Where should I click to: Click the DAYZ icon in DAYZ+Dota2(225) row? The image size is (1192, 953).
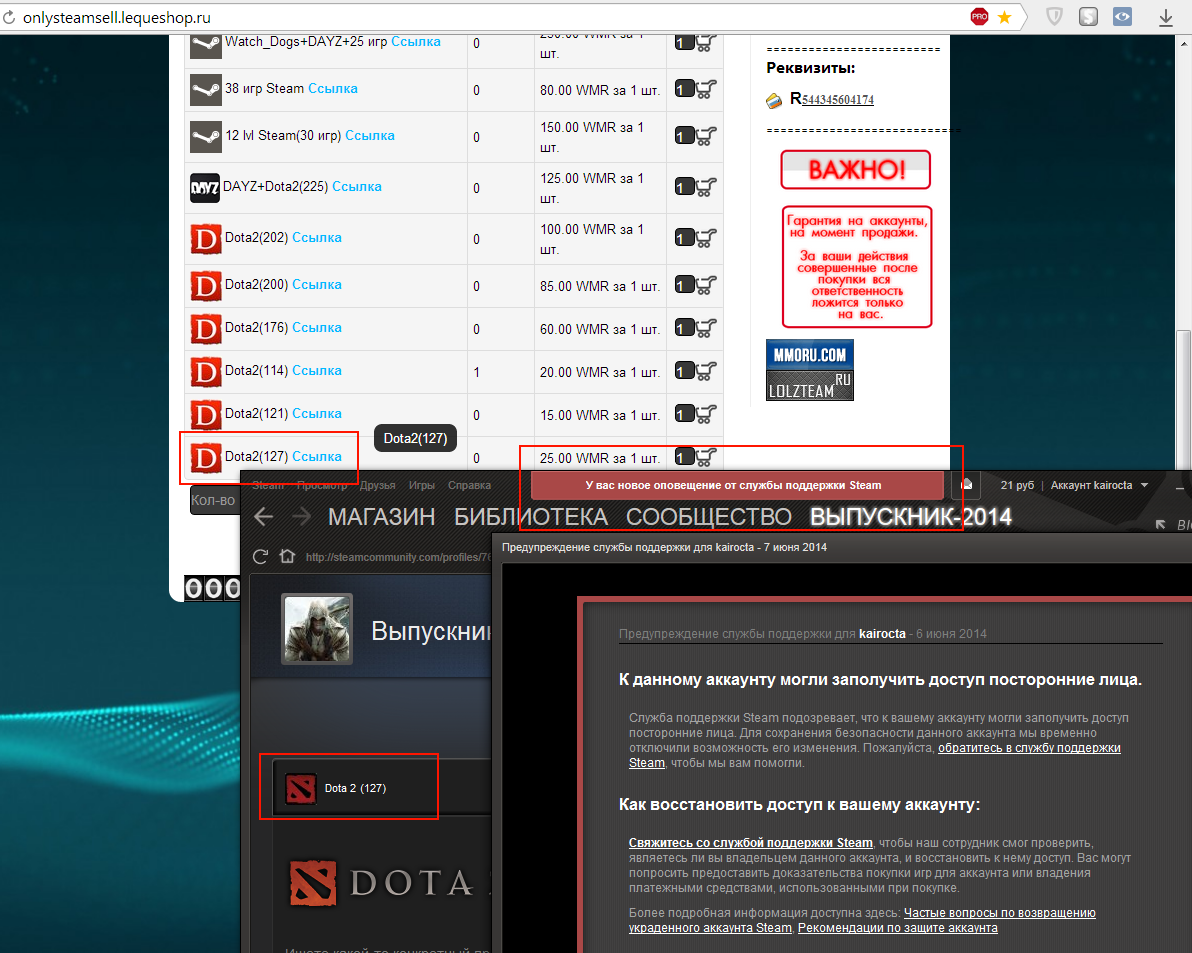pos(204,188)
